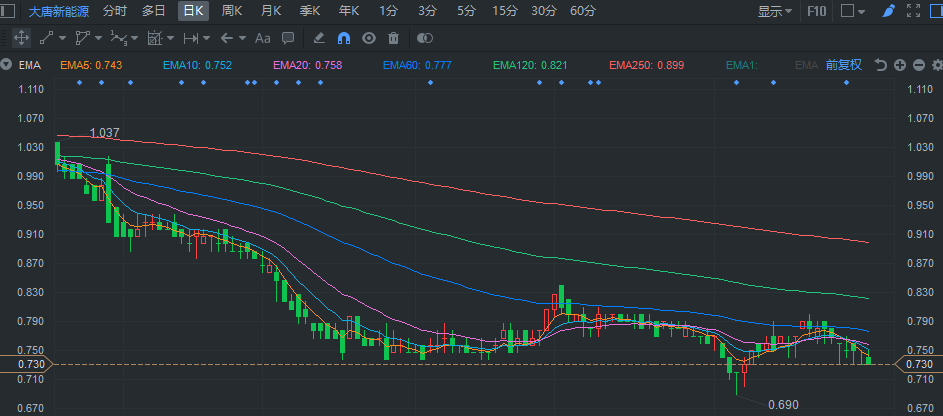Select the arrow annotation tool
Screen dimensions: 943x416
tap(226, 38)
